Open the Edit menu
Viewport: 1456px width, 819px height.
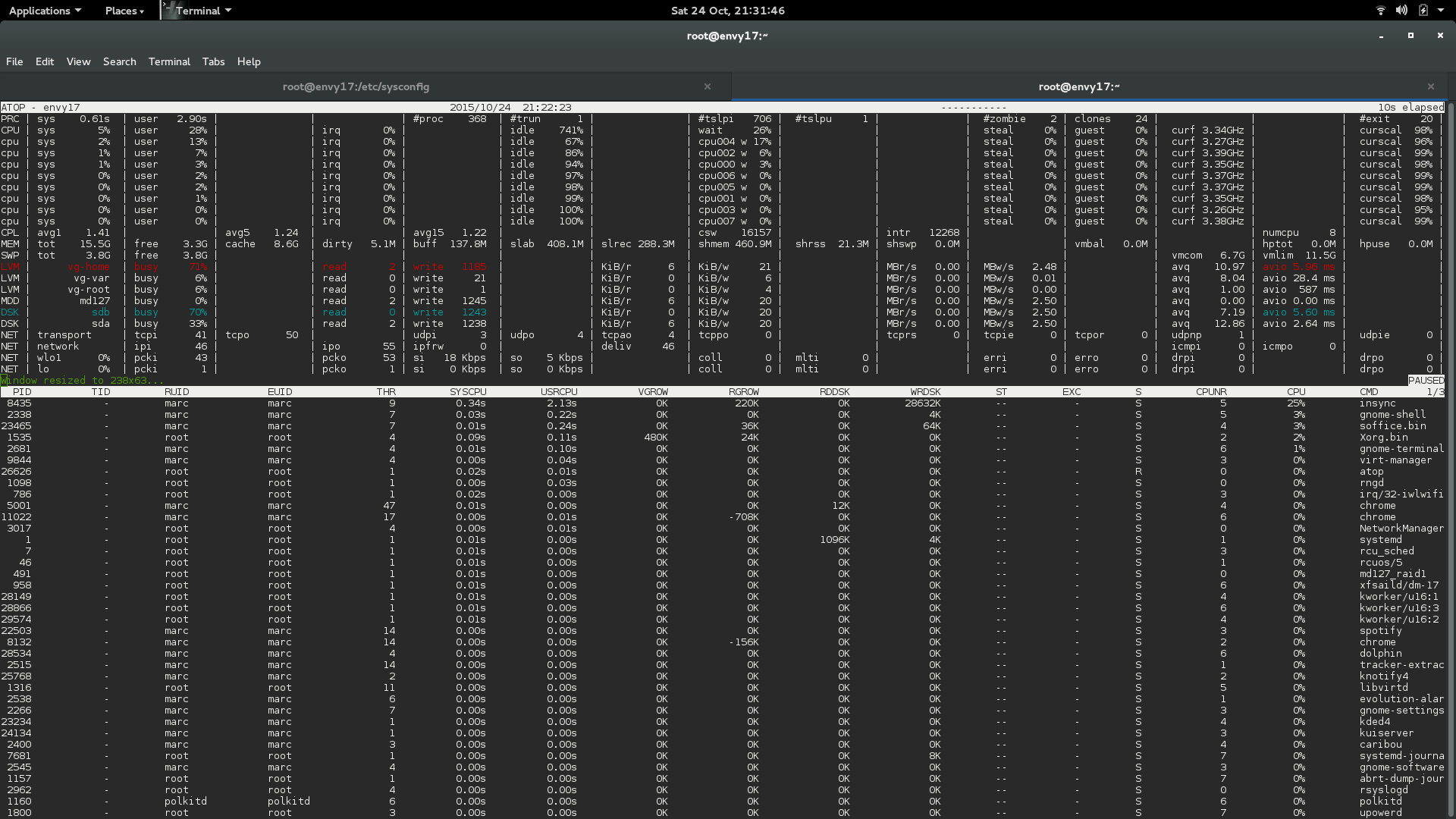pyautogui.click(x=45, y=61)
